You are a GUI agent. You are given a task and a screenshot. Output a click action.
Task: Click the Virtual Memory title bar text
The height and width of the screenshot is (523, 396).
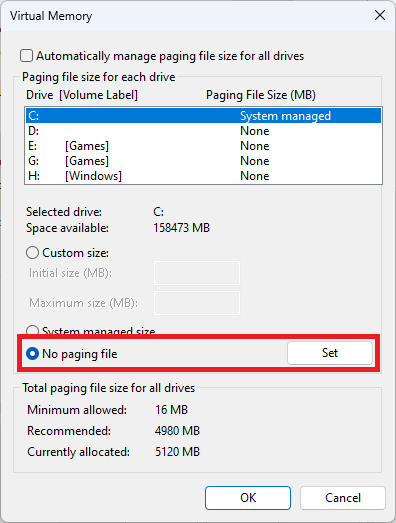click(x=51, y=16)
